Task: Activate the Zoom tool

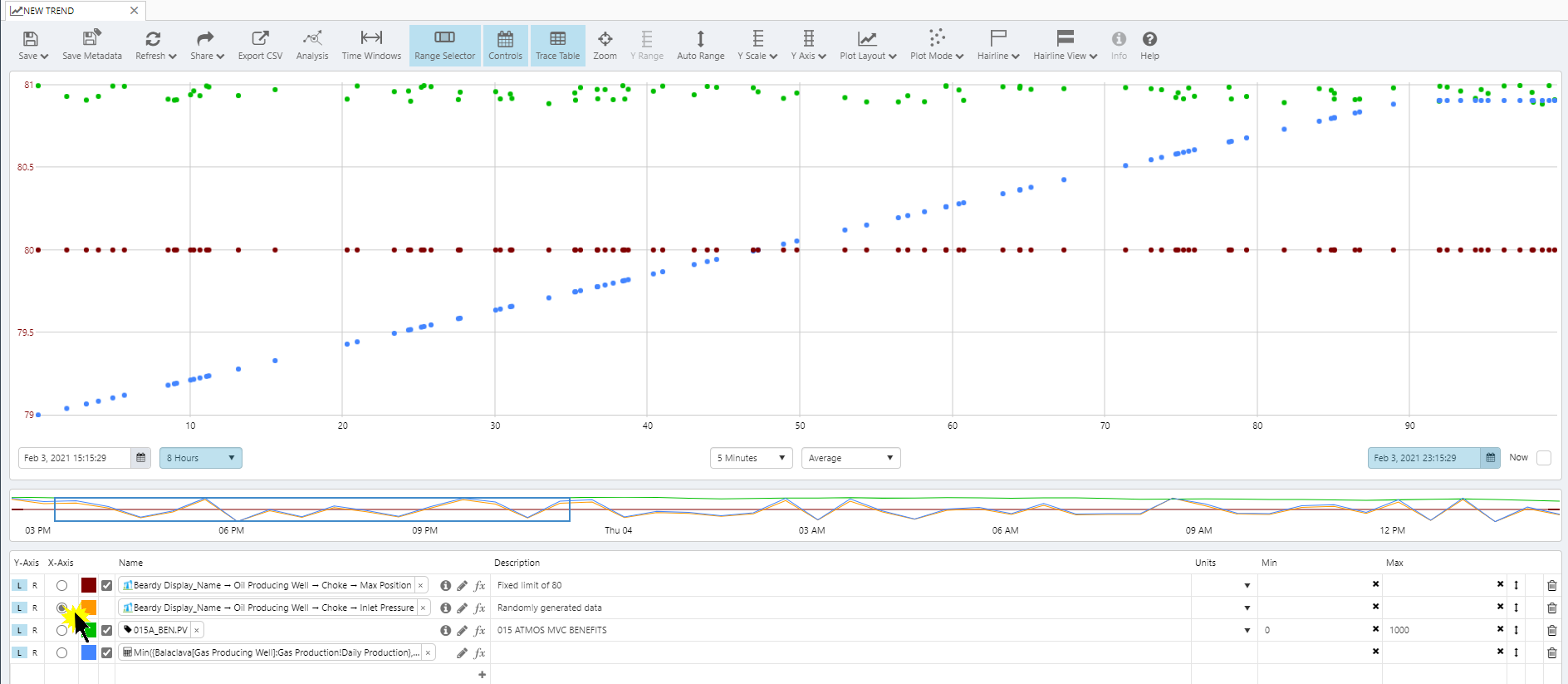Action: [605, 45]
